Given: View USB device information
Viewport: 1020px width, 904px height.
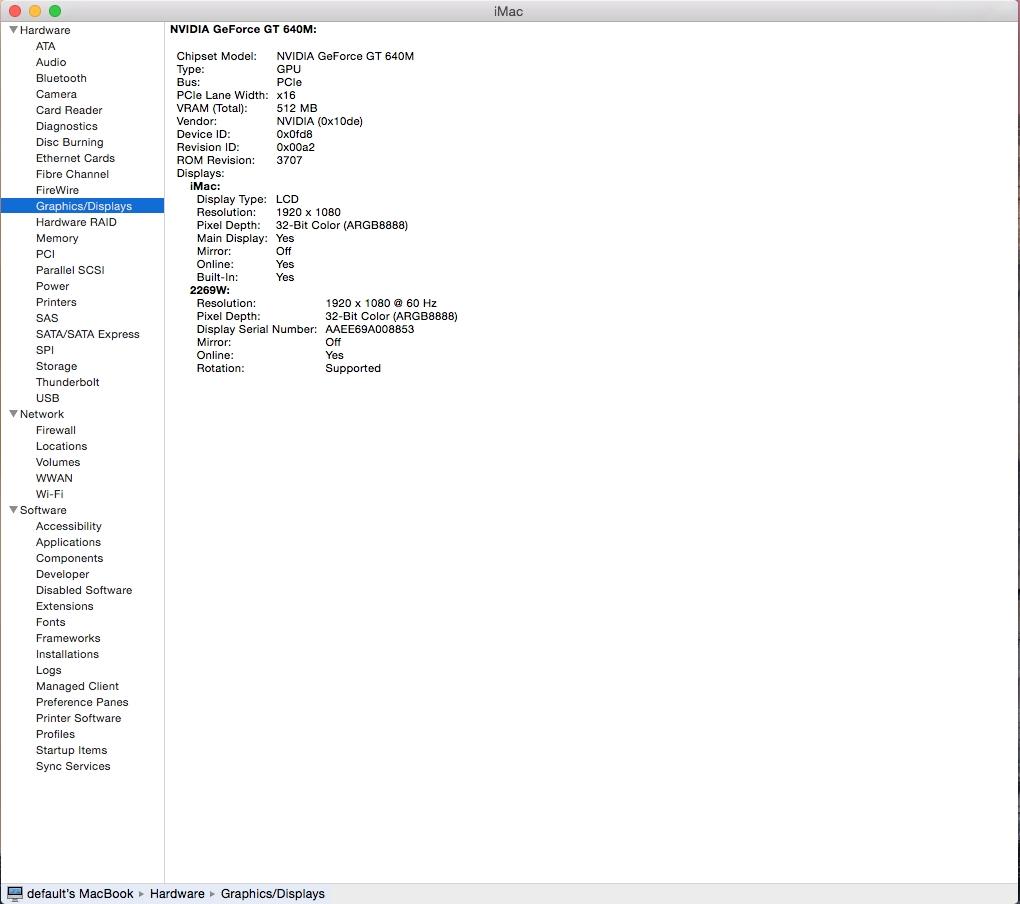Looking at the screenshot, I should (x=45, y=398).
